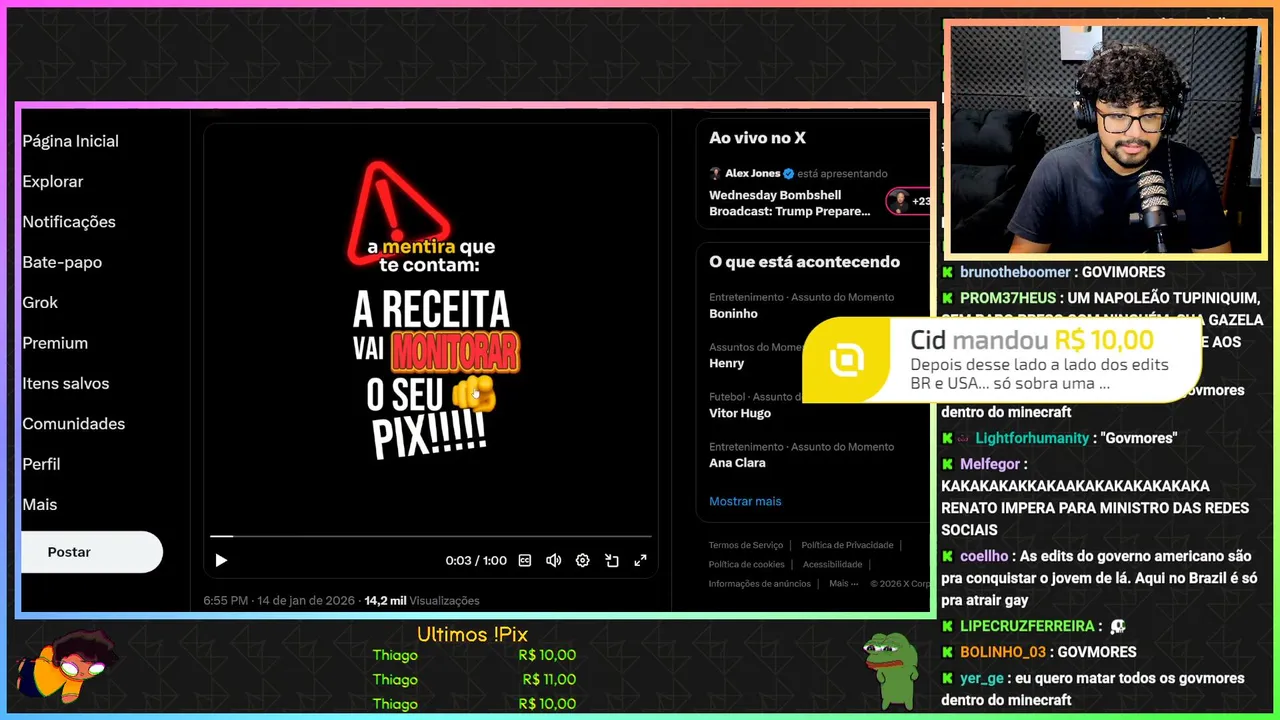The width and height of the screenshot is (1280, 720).
Task: Click the 14,2 mil Visualizações count
Action: click(x=422, y=601)
